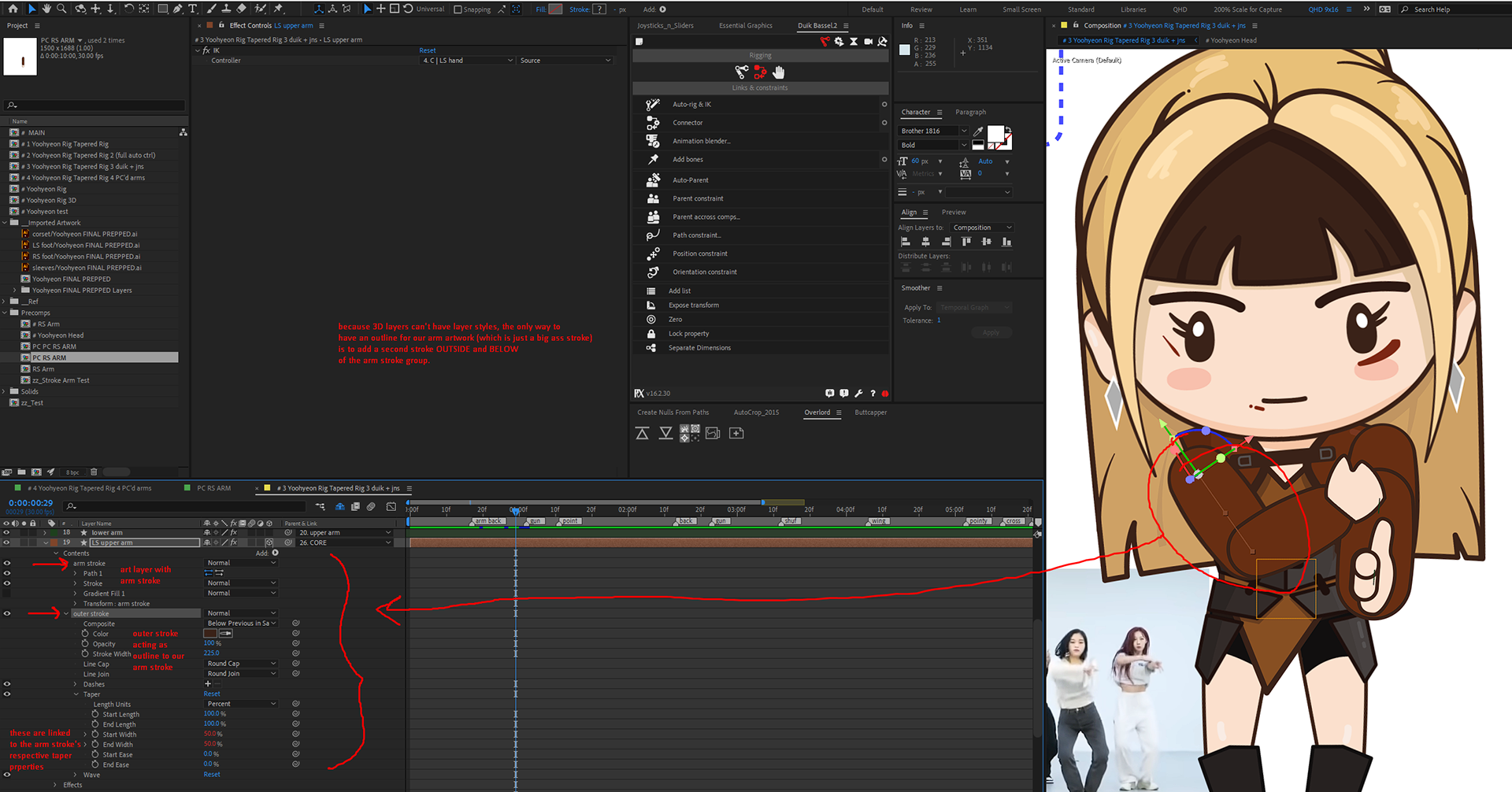The height and width of the screenshot is (792, 1512).
Task: Open the Round Cap line cap dropdown
Action: (241, 664)
